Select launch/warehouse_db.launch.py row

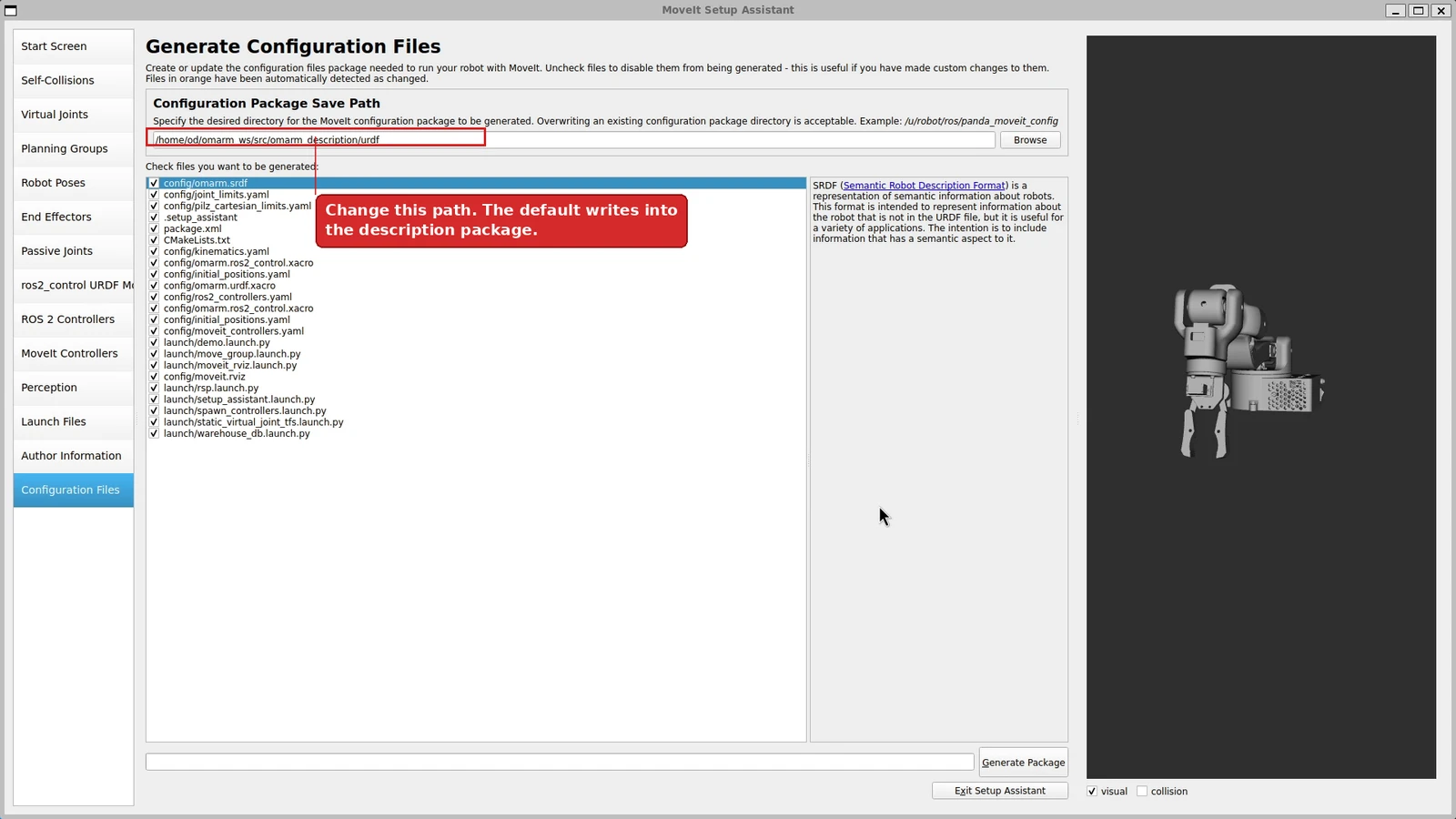click(x=476, y=433)
